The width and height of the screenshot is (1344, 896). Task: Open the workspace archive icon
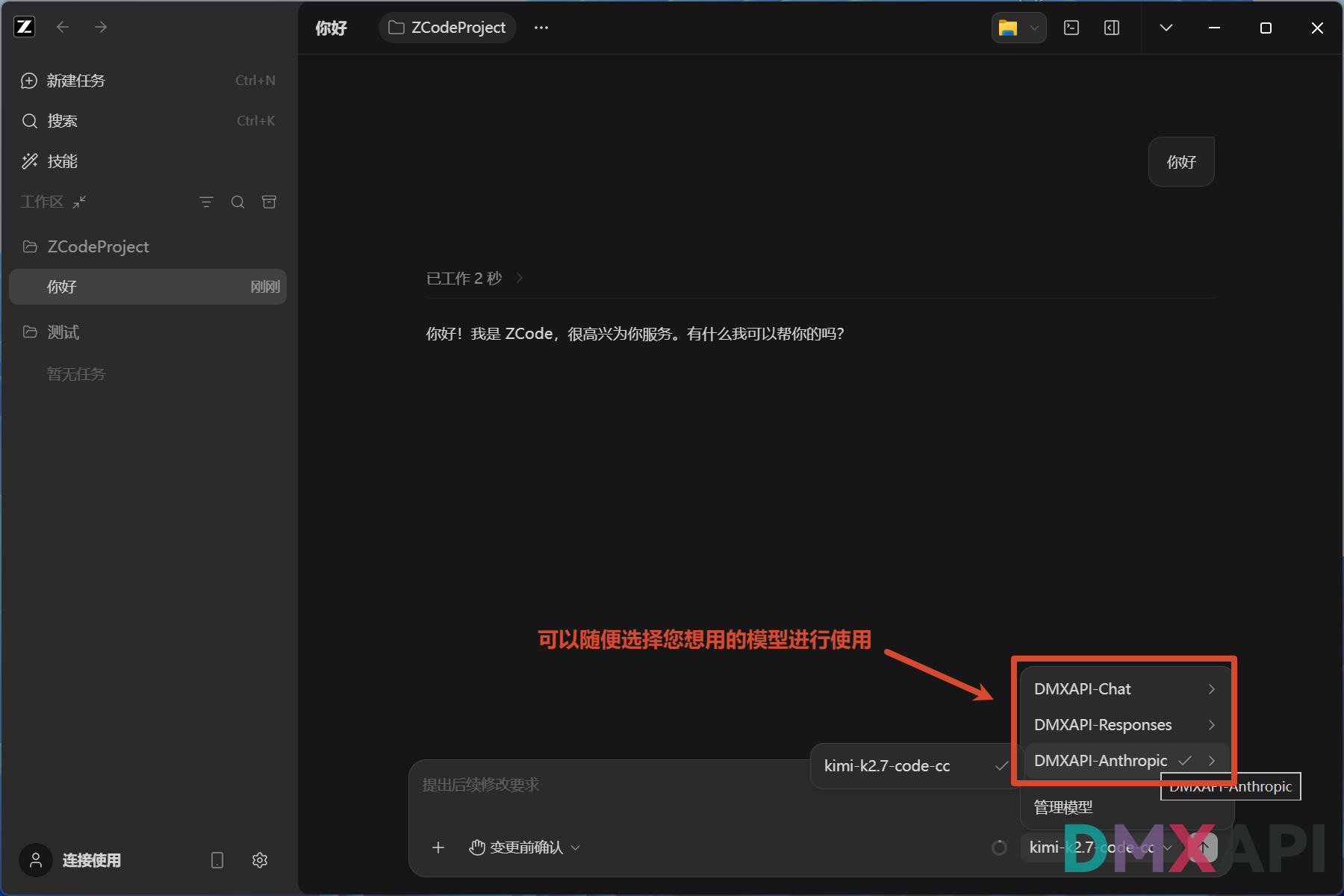270,202
